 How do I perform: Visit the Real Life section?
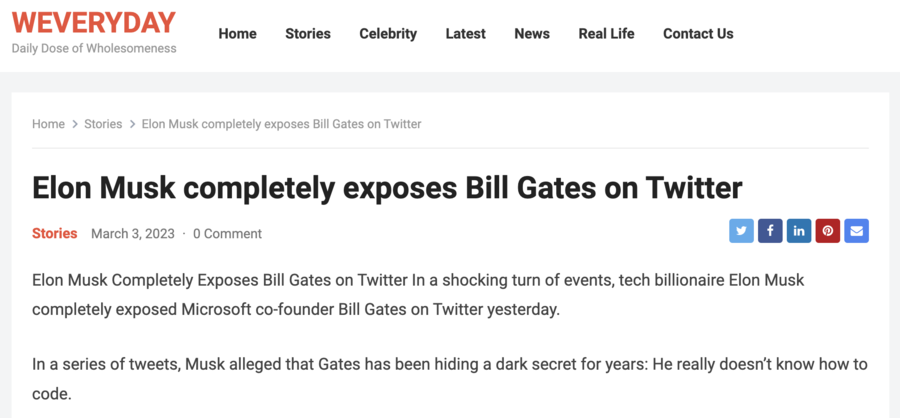[x=606, y=34]
